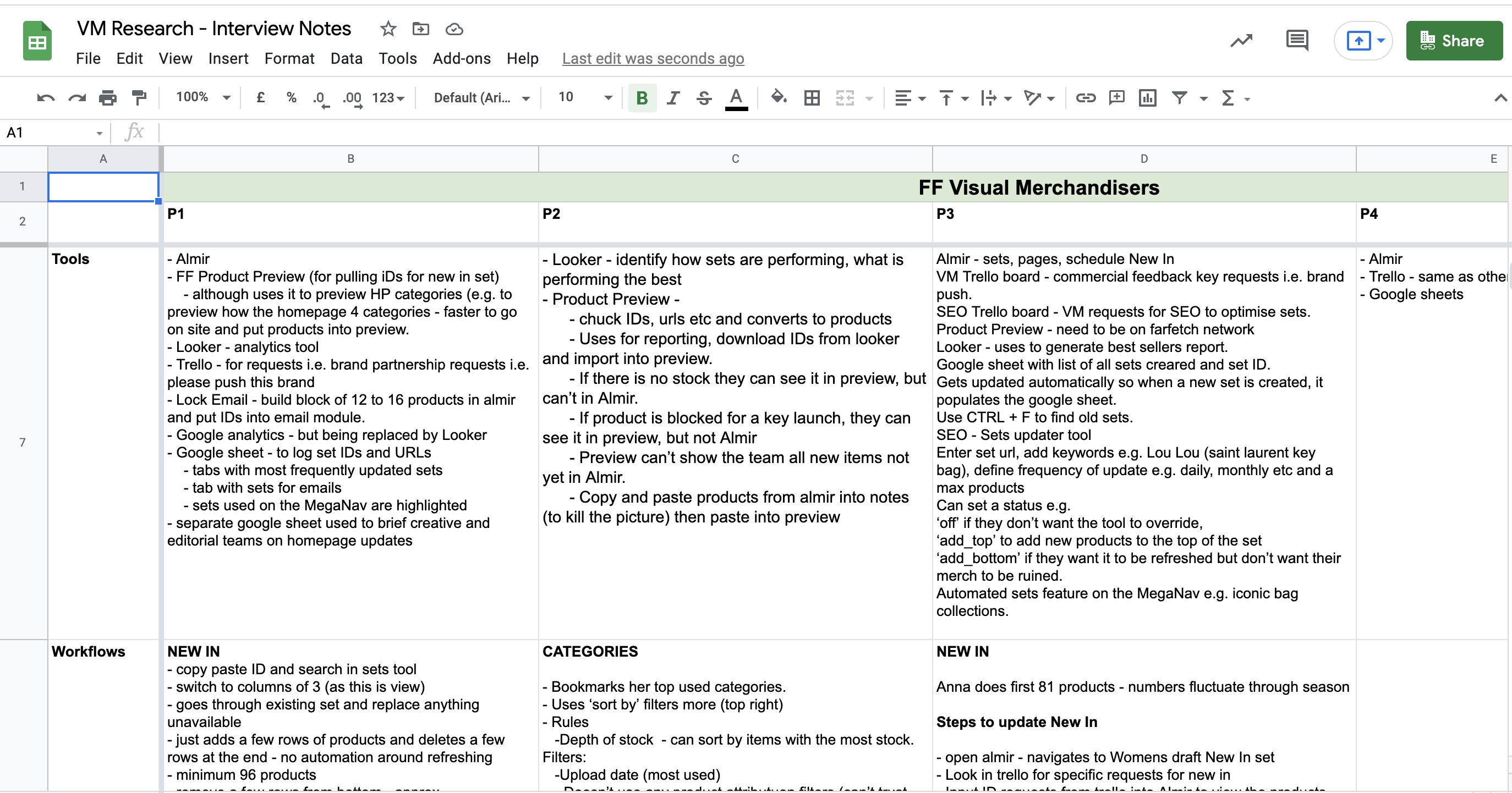
Task: Expand the font size 10 dropdown
Action: tap(585, 98)
